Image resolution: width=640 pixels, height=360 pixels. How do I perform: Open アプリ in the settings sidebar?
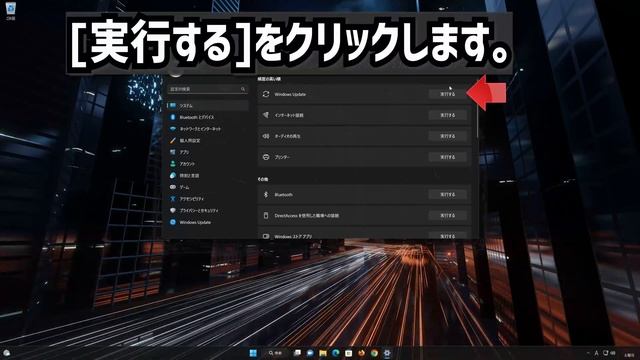tap(208, 152)
